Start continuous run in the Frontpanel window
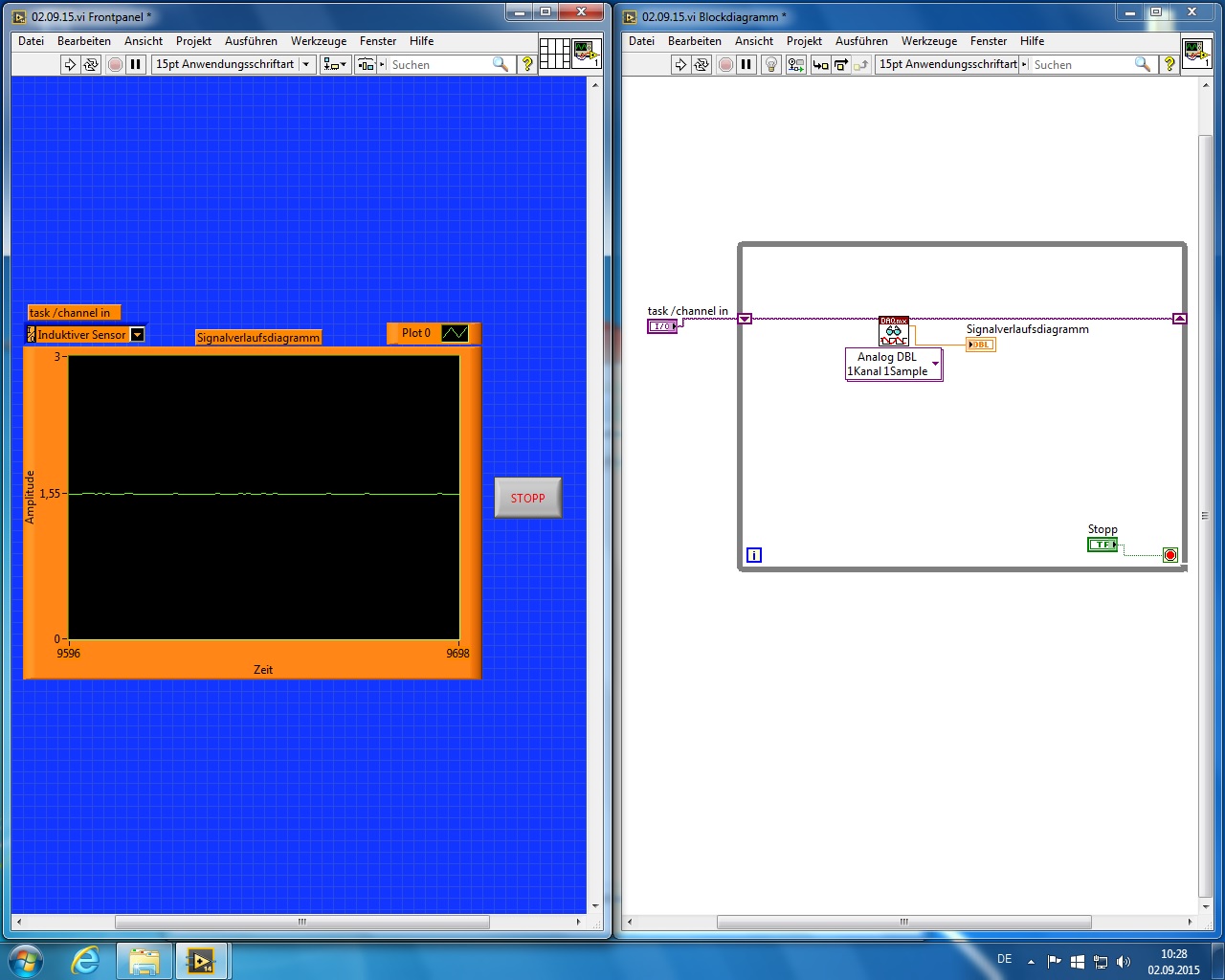1225x980 pixels. pyautogui.click(x=91, y=64)
